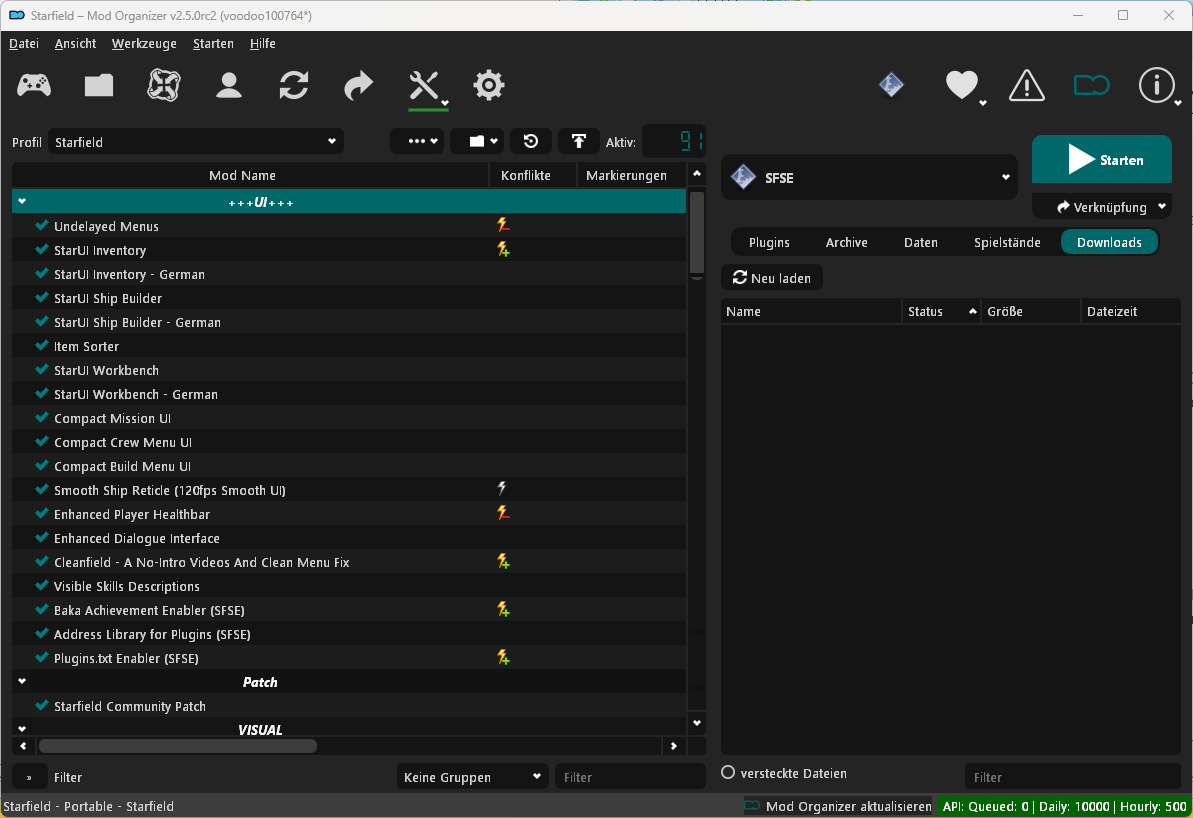Uncheck the StarUI Inventory - German mod
Screen dimensions: 1193x818
[x=42, y=273]
